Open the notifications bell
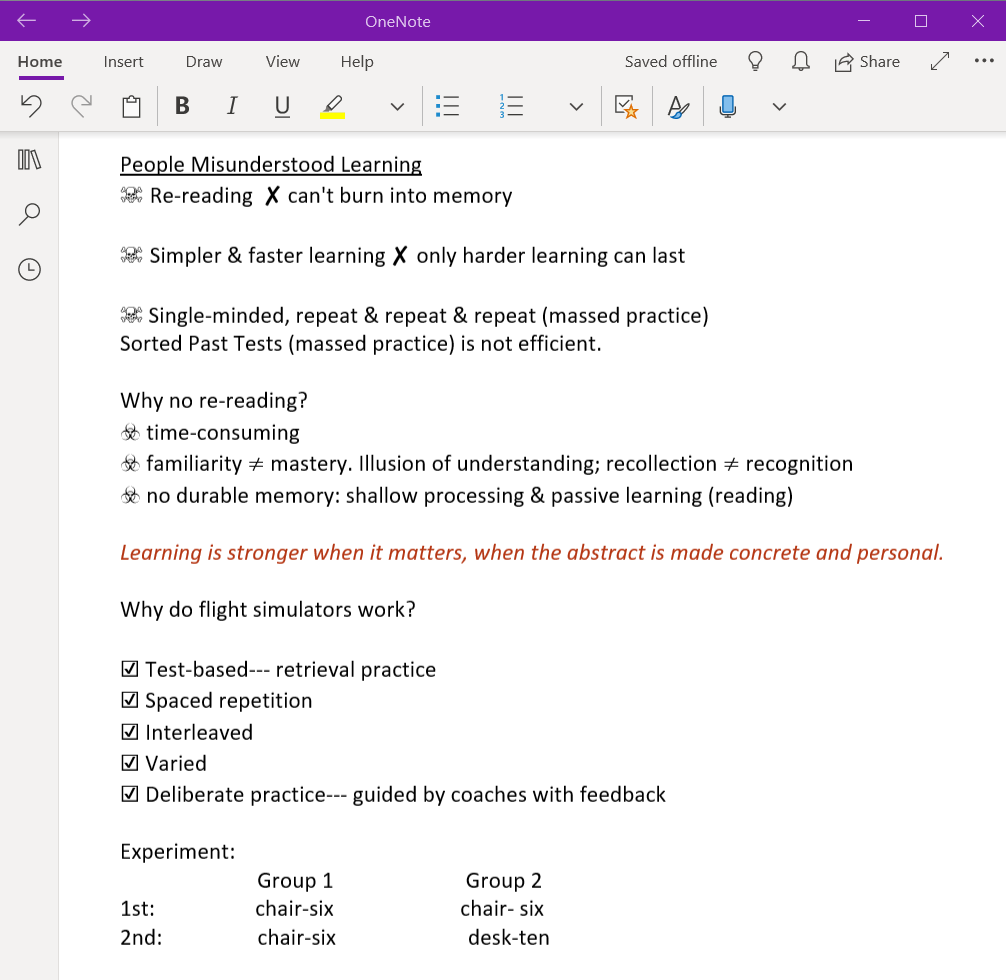This screenshot has height=980, width=1006. [800, 62]
